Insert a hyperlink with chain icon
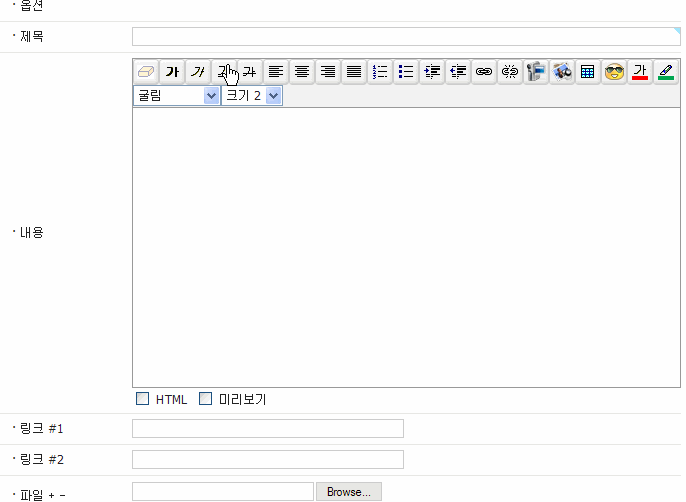 click(484, 71)
